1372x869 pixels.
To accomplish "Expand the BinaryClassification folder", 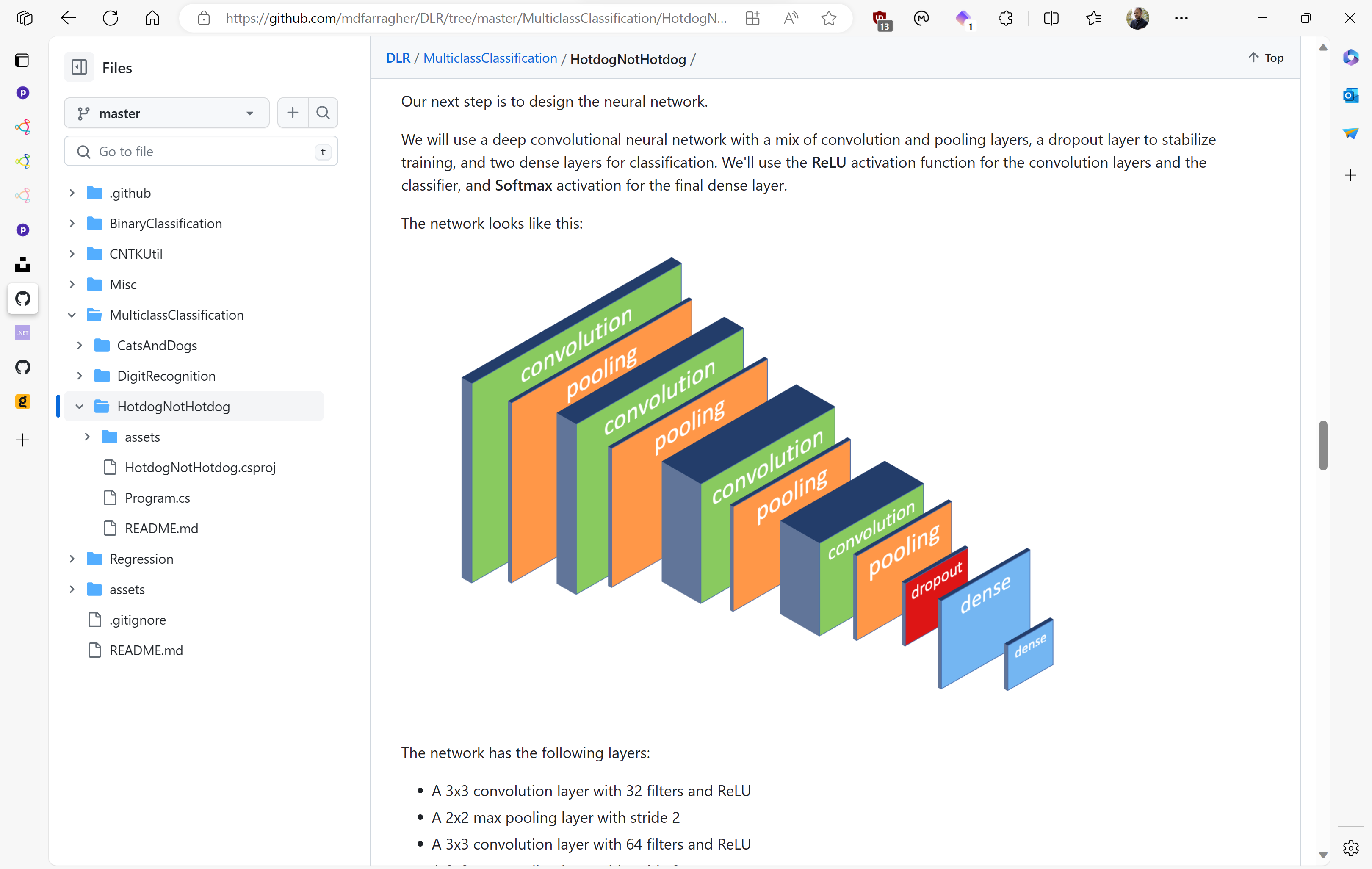I will pyautogui.click(x=72, y=223).
